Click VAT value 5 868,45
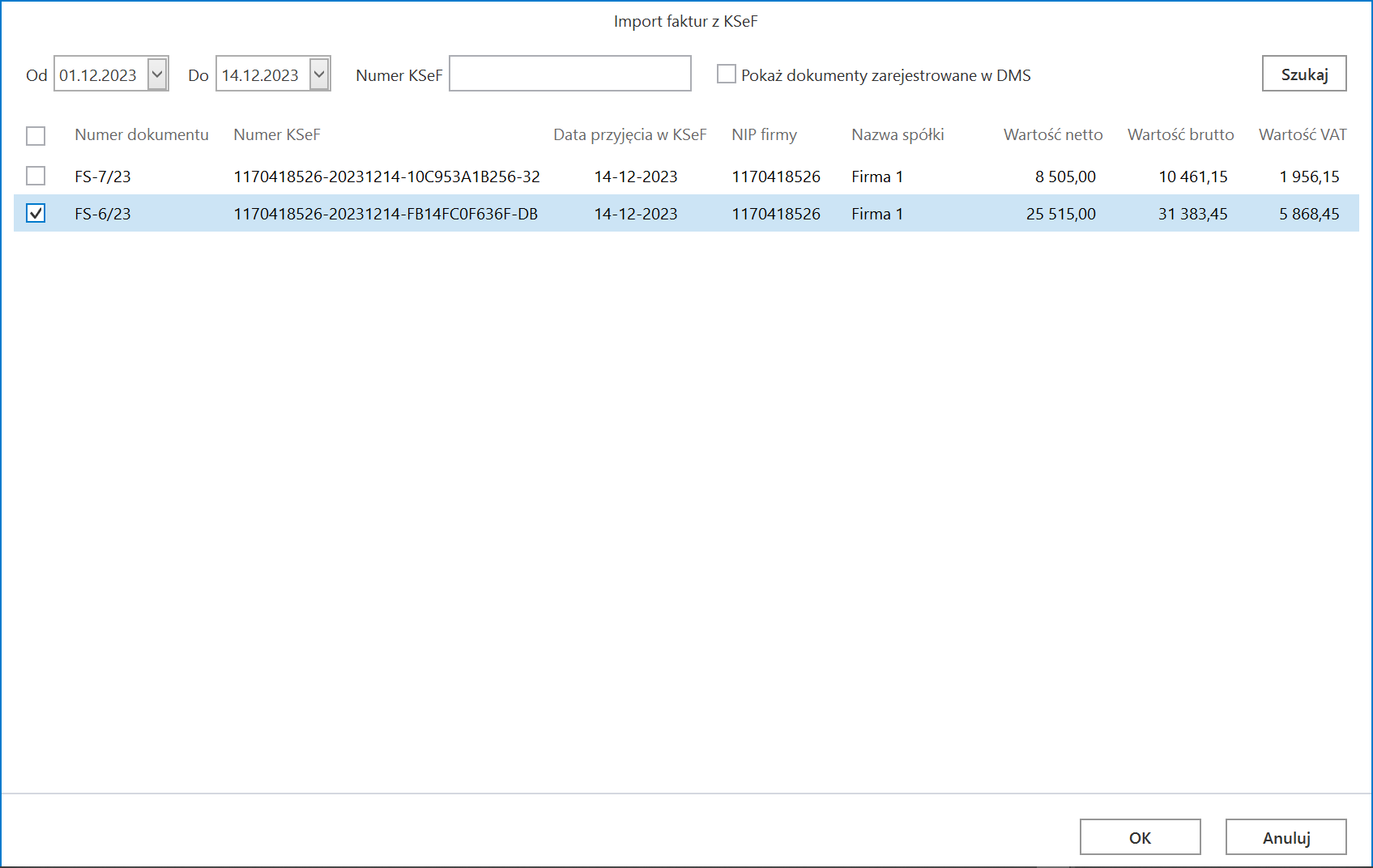 pos(1310,214)
